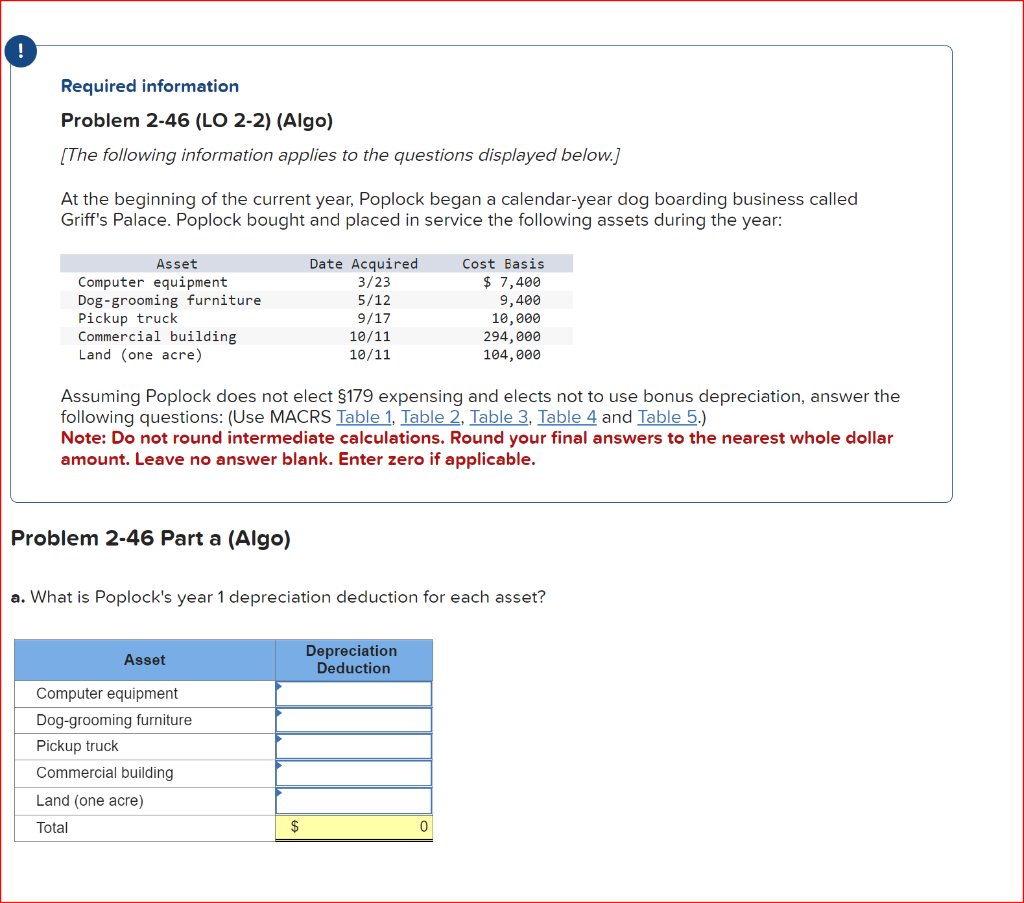Select the Commercial building deduction field
Screen dimensions: 1024x903
(355, 773)
